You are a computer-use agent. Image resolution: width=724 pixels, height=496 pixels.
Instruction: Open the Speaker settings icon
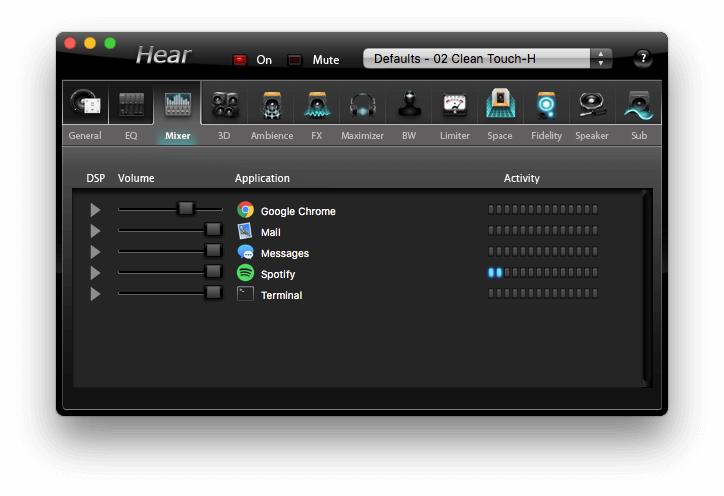coord(592,105)
